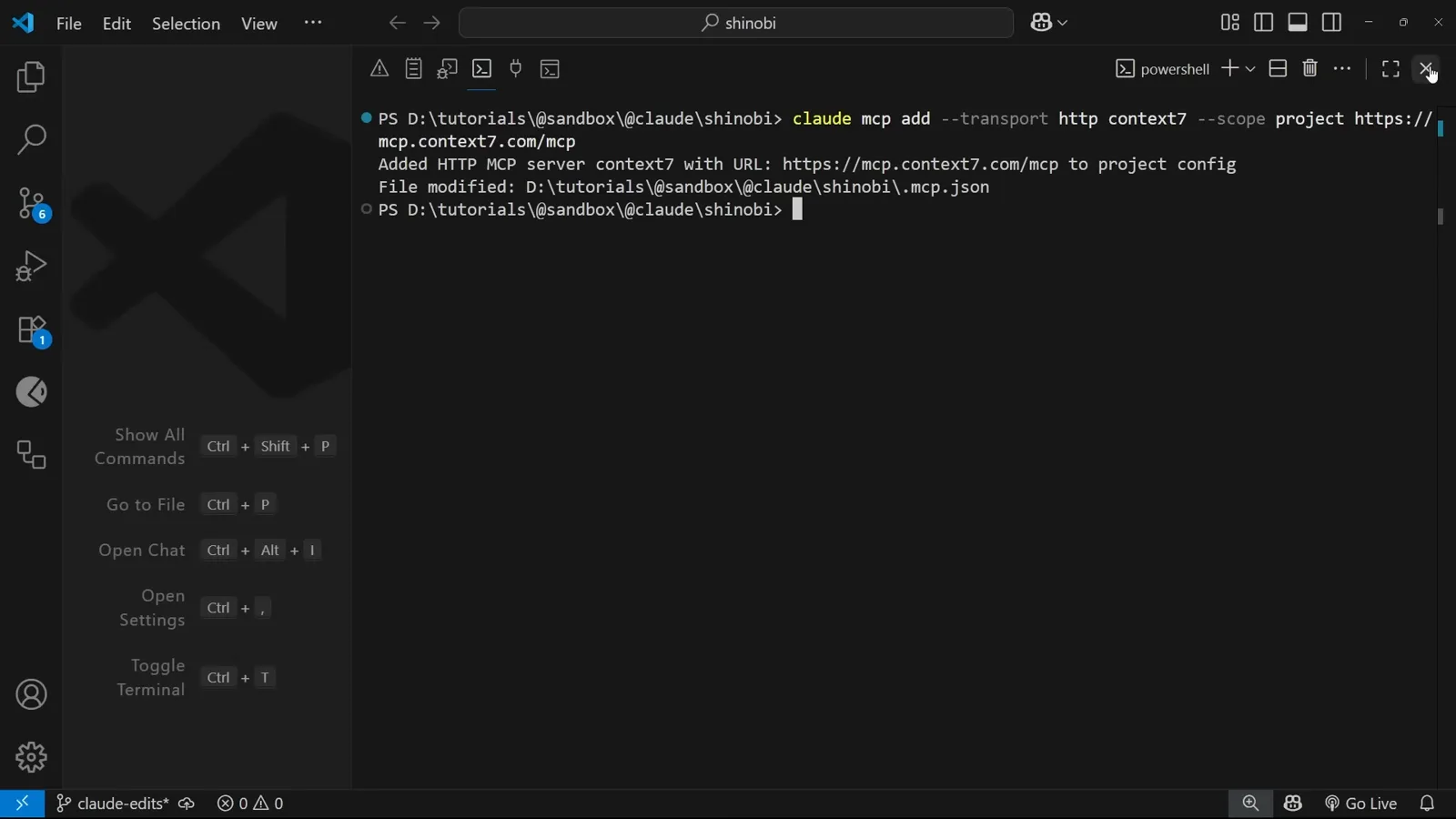The height and width of the screenshot is (819, 1456).
Task: Switch to the Debug Console panel tab
Action: (x=447, y=68)
